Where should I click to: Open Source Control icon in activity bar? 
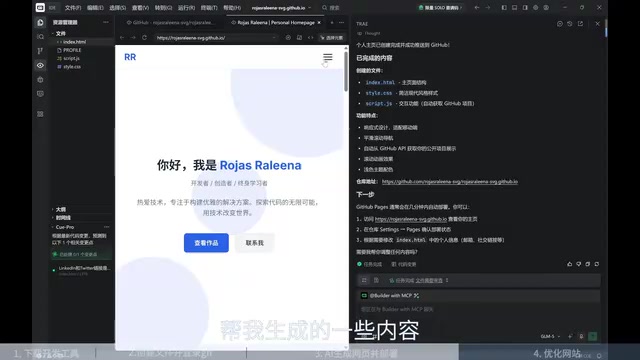(x=40, y=51)
